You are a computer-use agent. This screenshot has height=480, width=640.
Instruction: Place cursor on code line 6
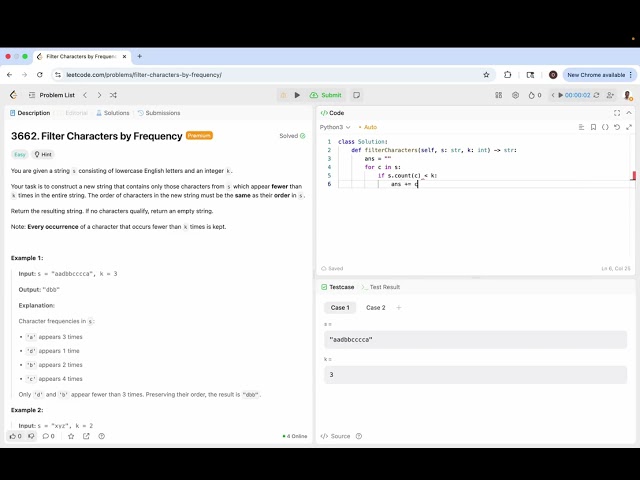pyautogui.click(x=482, y=184)
